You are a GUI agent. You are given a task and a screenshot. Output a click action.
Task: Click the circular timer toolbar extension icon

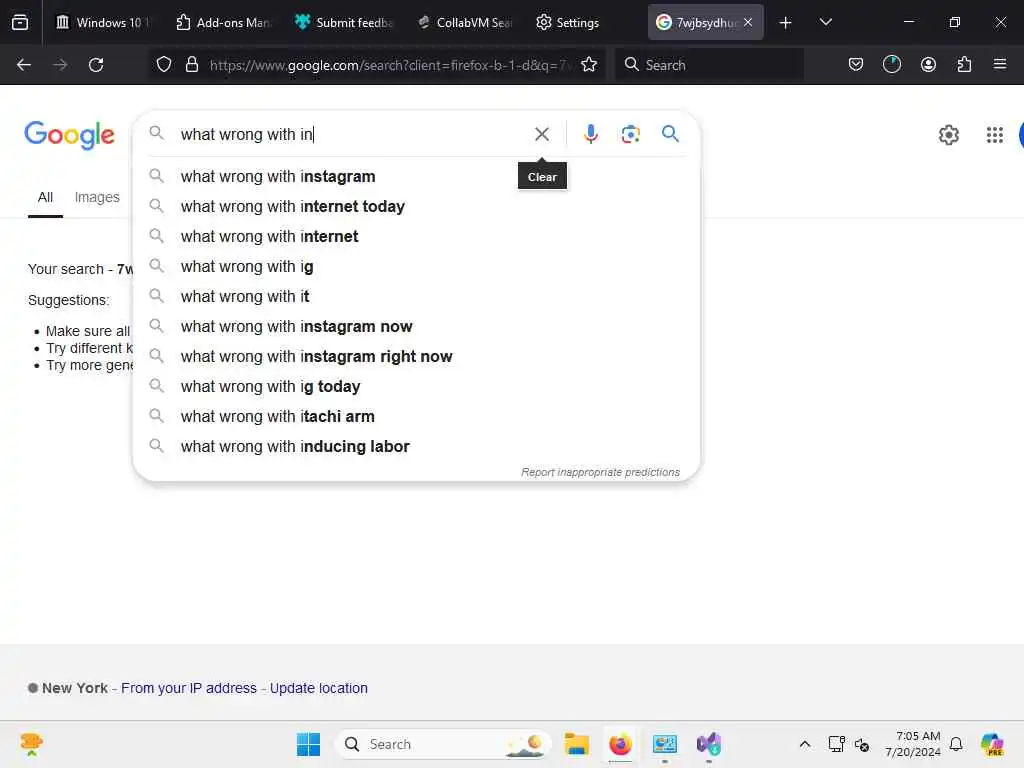[891, 65]
